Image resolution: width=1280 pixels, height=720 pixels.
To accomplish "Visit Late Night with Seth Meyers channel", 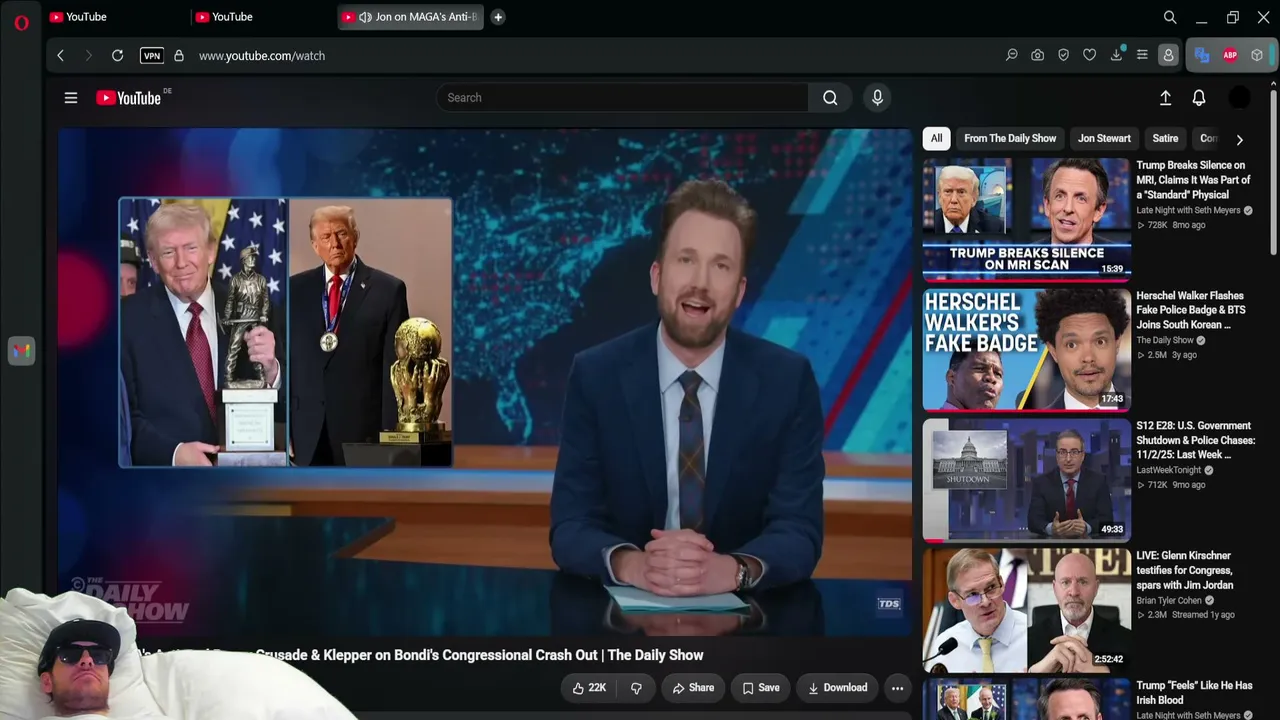I will pyautogui.click(x=1188, y=211).
